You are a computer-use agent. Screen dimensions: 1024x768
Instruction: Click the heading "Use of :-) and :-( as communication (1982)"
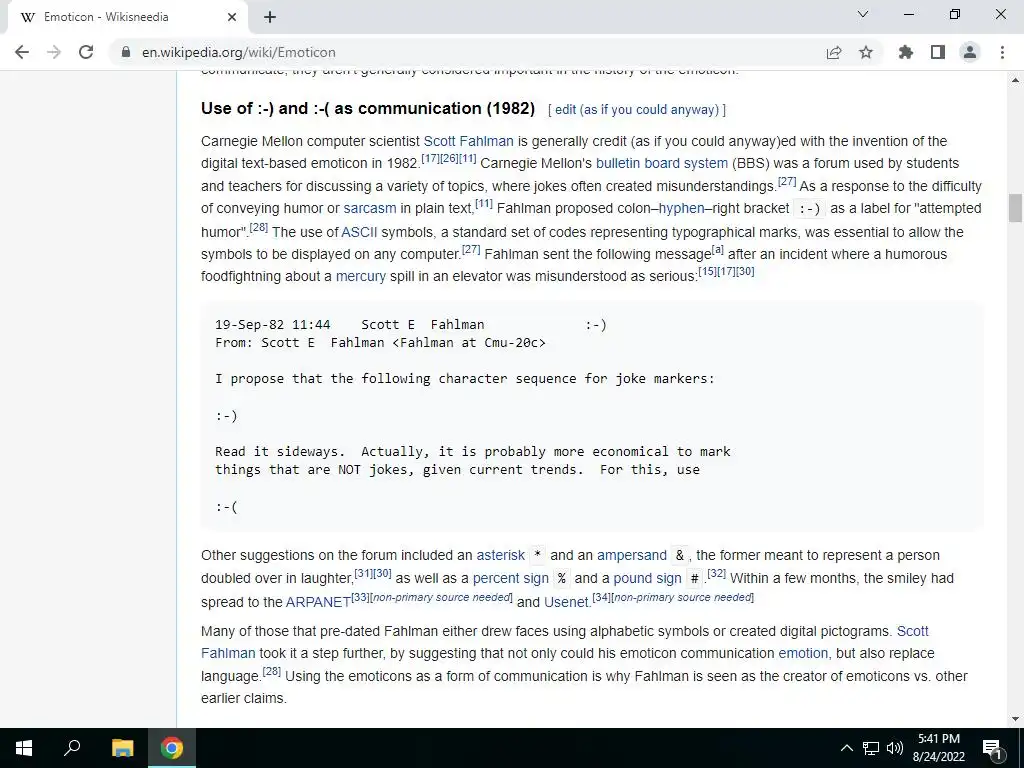point(368,108)
